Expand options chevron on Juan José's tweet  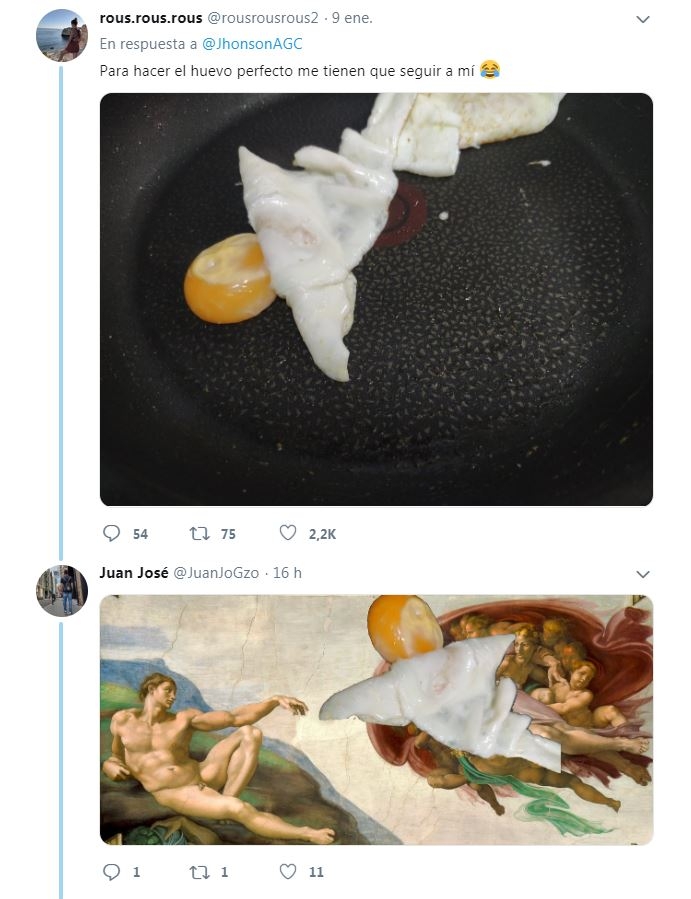click(643, 574)
